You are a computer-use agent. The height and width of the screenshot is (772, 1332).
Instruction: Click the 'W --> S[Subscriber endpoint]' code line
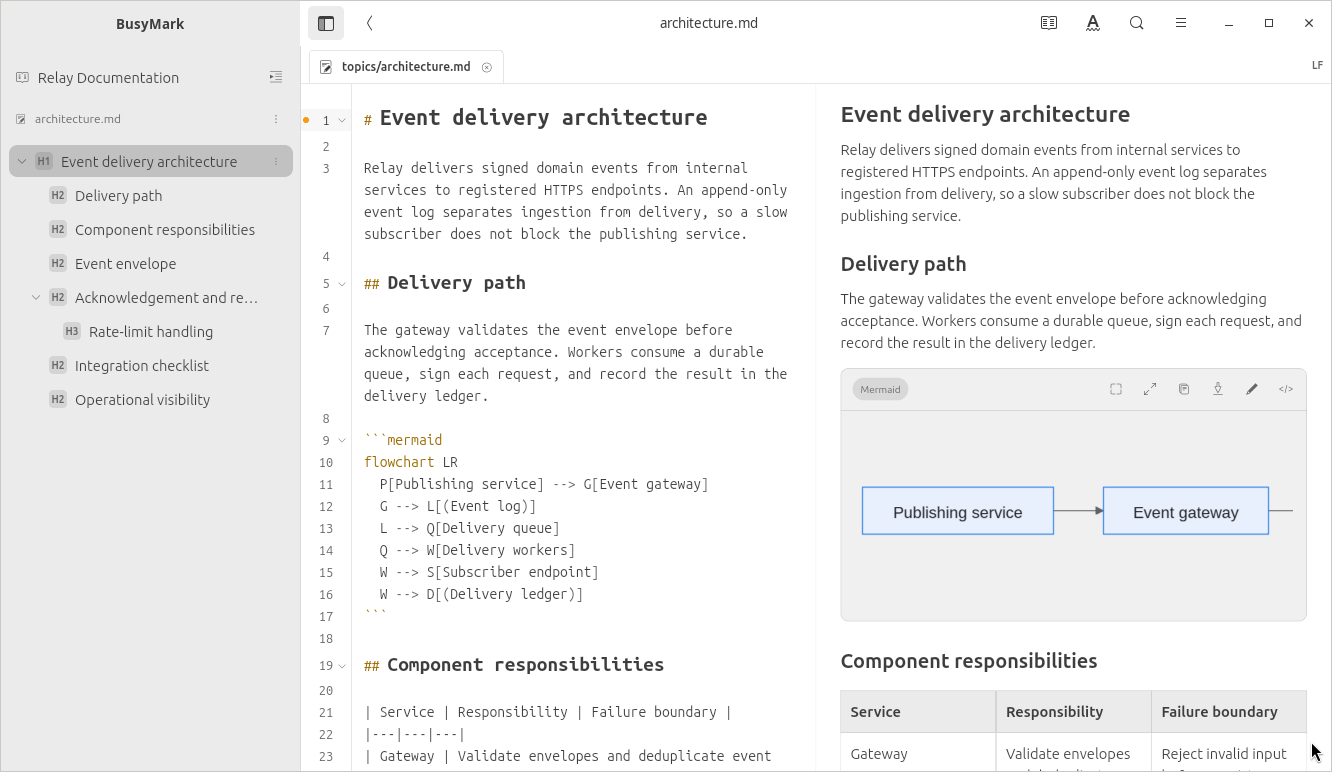tap(489, 572)
